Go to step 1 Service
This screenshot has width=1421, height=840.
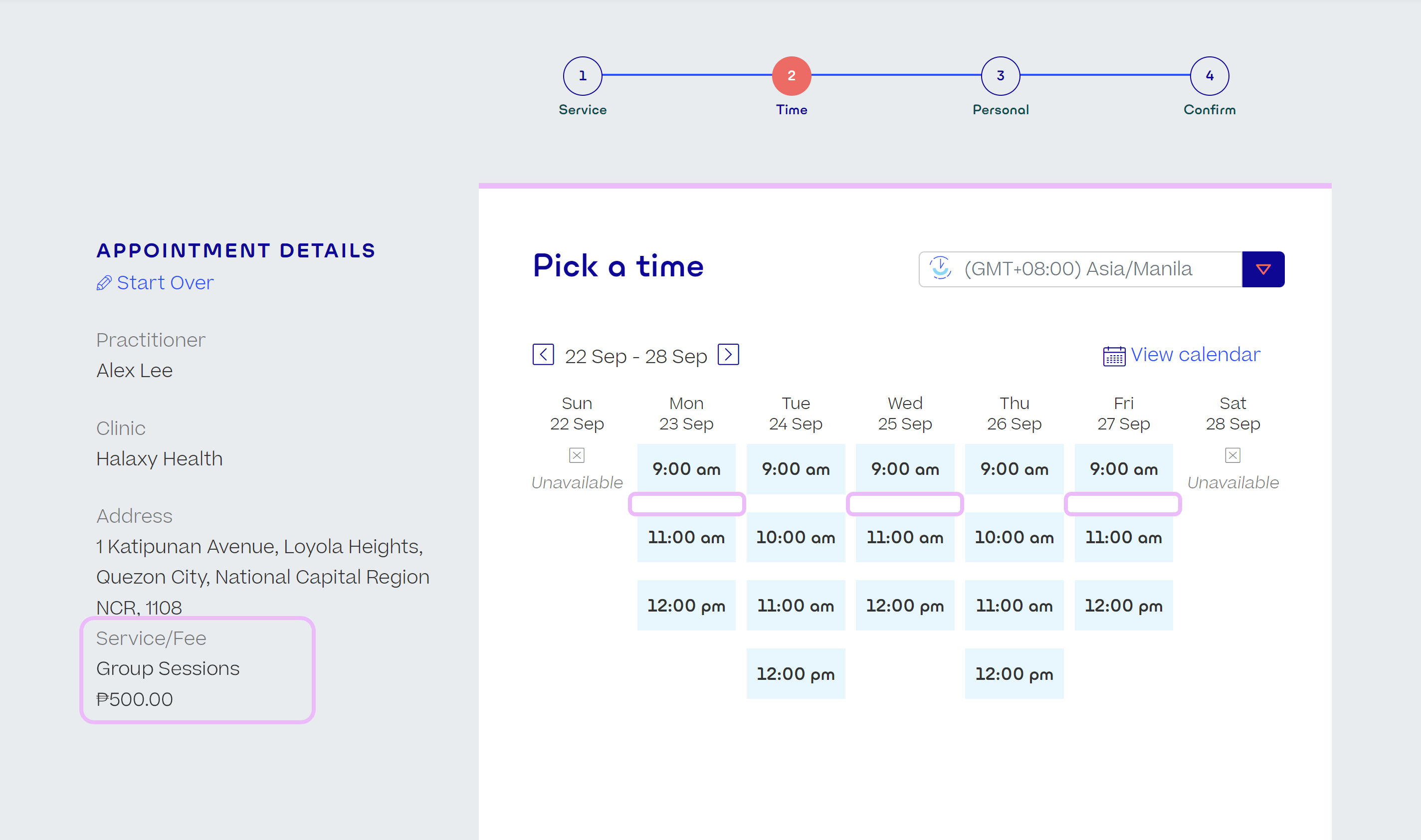pyautogui.click(x=583, y=75)
